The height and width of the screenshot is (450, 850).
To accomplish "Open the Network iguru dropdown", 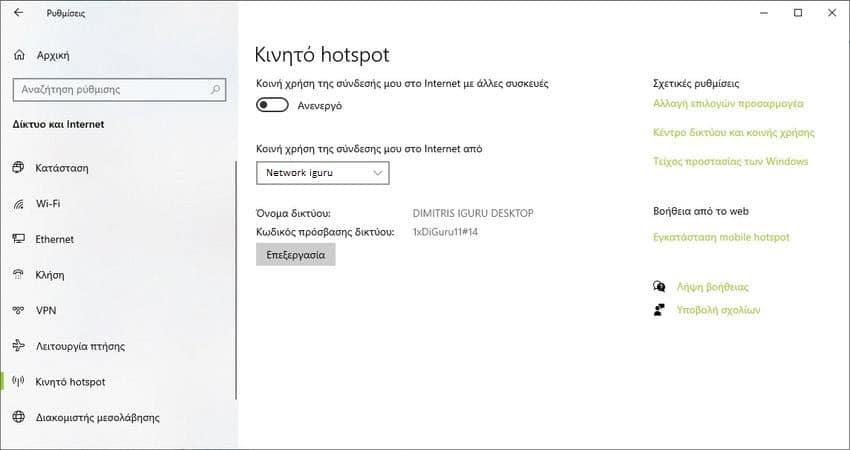I will click(323, 173).
